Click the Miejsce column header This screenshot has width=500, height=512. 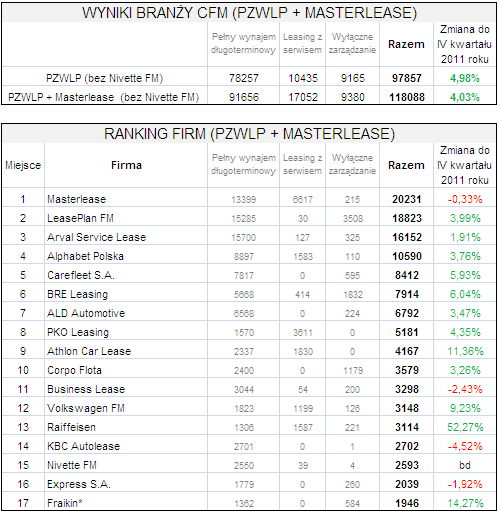tap(23, 165)
